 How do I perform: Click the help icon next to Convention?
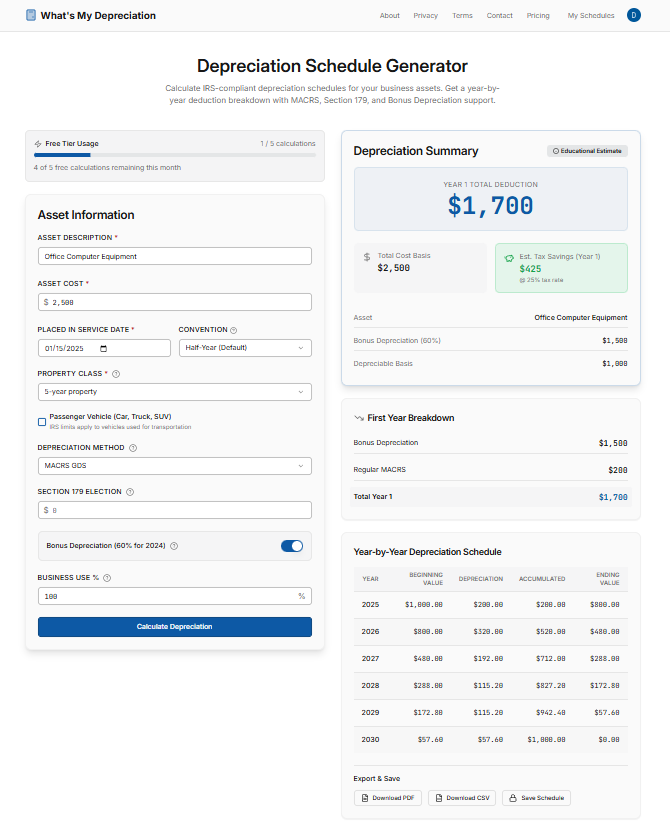point(233,329)
